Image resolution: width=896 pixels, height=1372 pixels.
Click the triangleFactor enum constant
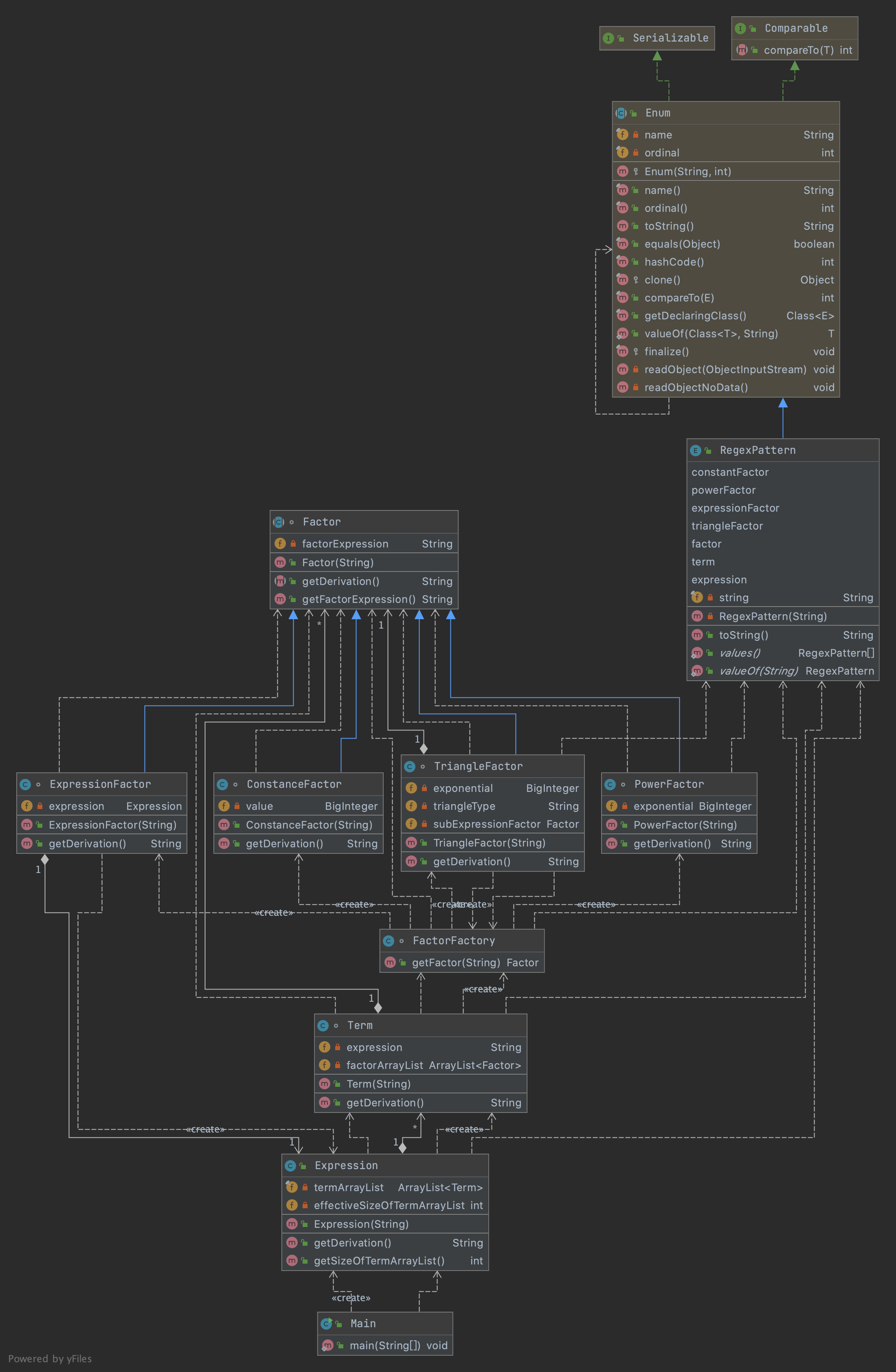[x=727, y=526]
